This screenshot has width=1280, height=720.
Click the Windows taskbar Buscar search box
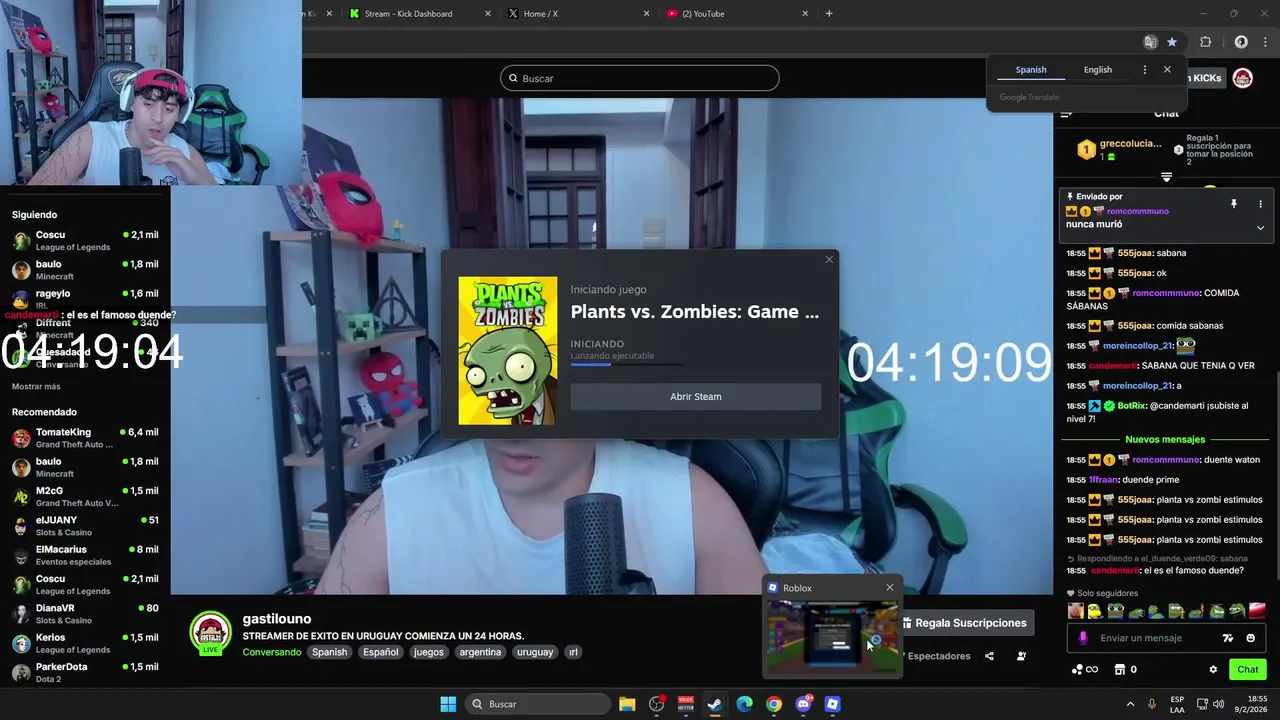[538, 704]
